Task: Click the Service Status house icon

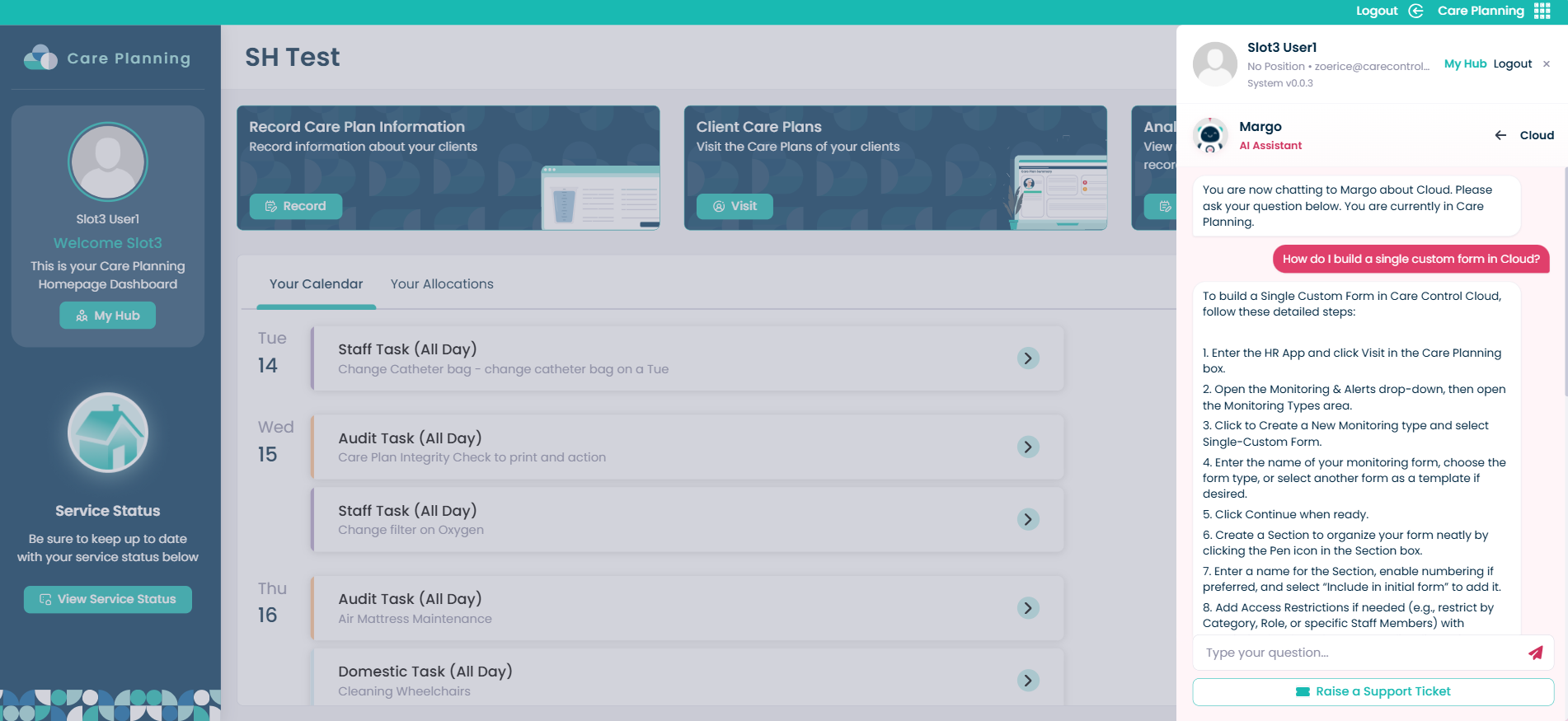Action: click(x=108, y=433)
